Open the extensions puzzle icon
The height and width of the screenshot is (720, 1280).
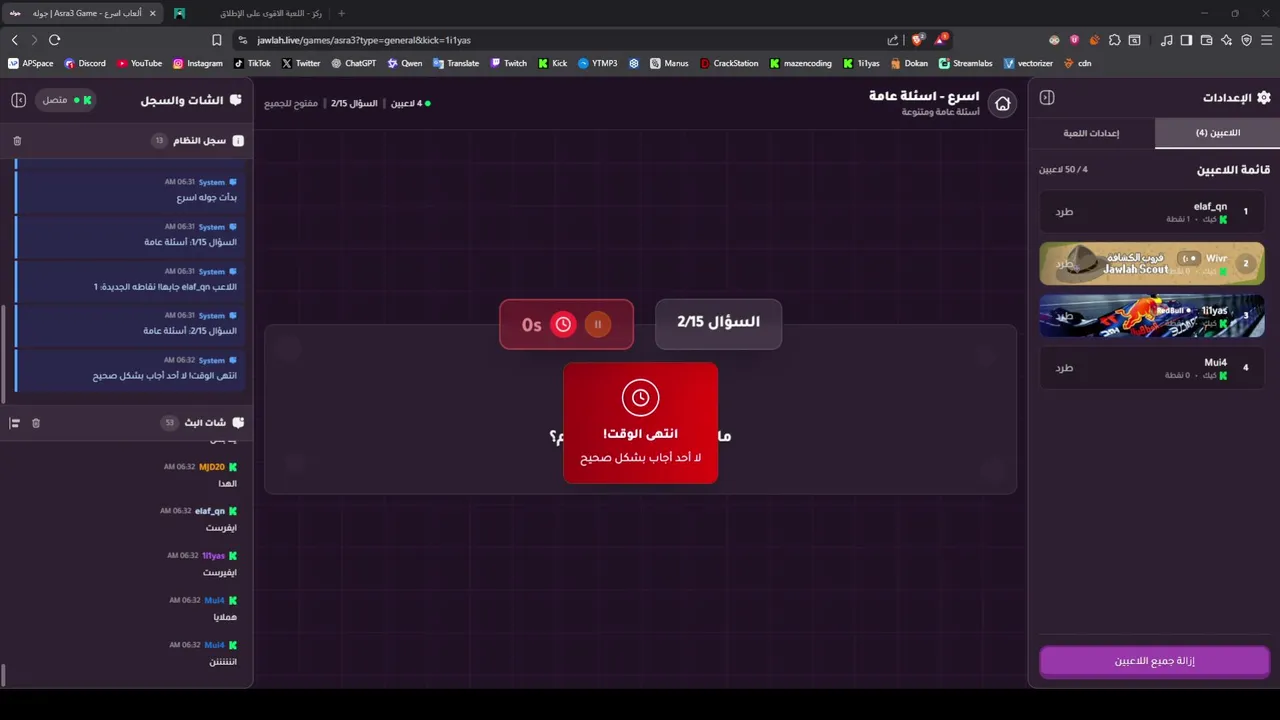[x=1114, y=40]
